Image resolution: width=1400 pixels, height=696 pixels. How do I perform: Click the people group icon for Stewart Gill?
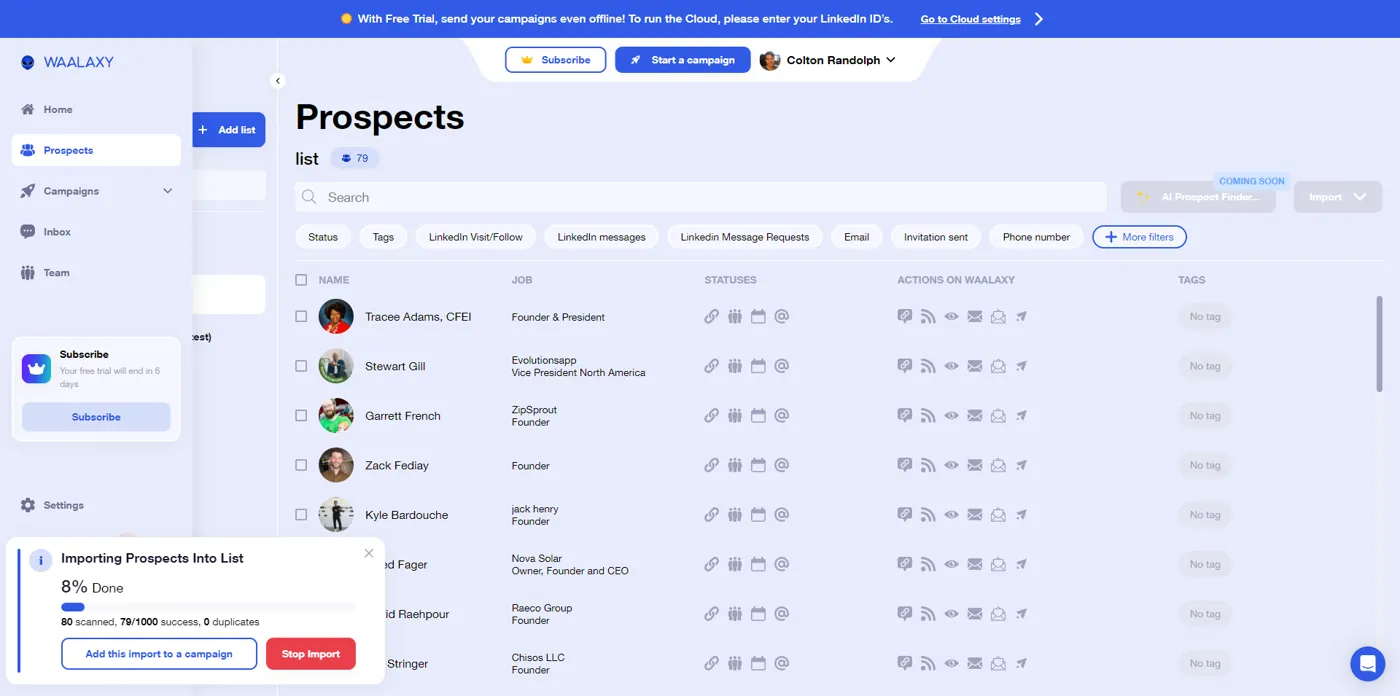tap(735, 366)
